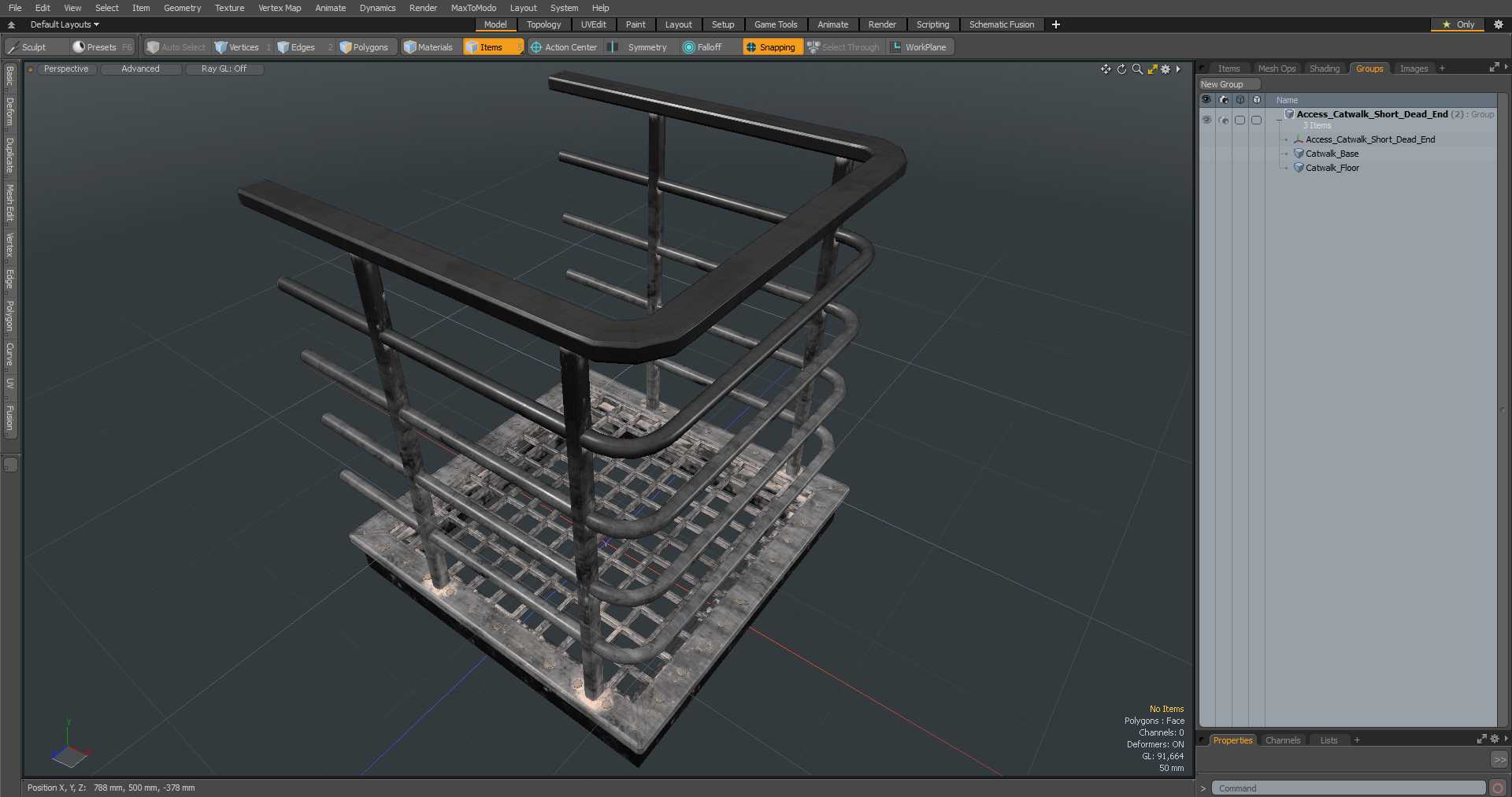The height and width of the screenshot is (797, 1512).
Task: Open the Presets browser
Action: coord(102,47)
